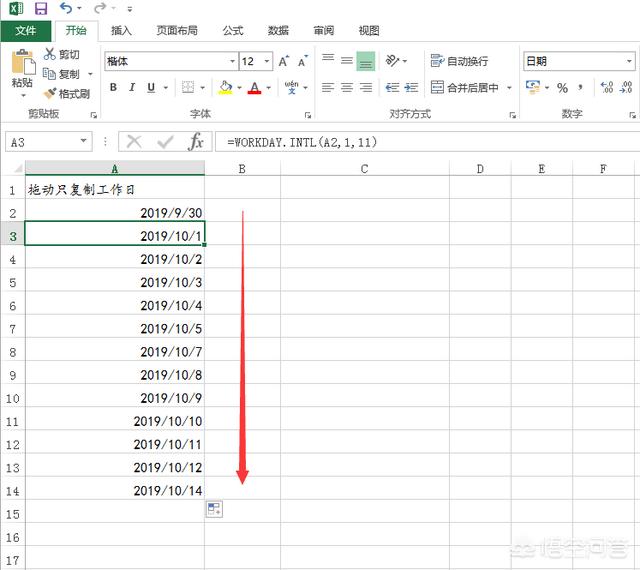The image size is (640, 570).
Task: Click the Cut (剪切) scissors icon
Action: 51,54
